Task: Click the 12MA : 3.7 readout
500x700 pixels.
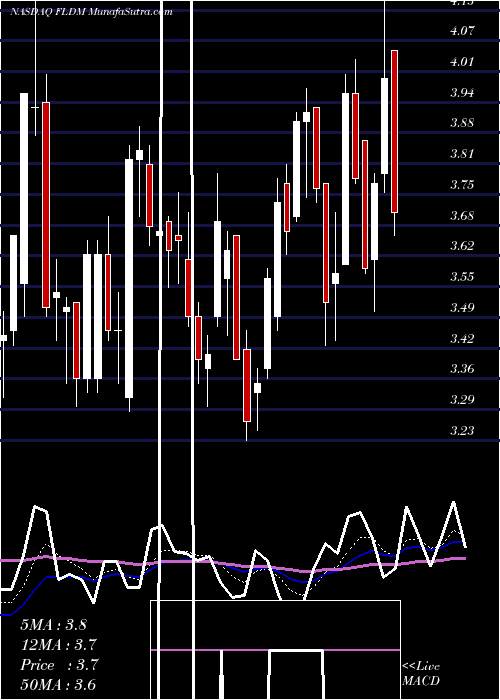Action: coord(58,645)
